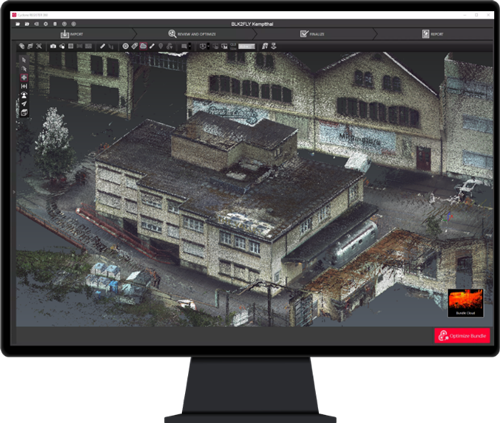Switch to Review and Optimize step

pyautogui.click(x=192, y=34)
